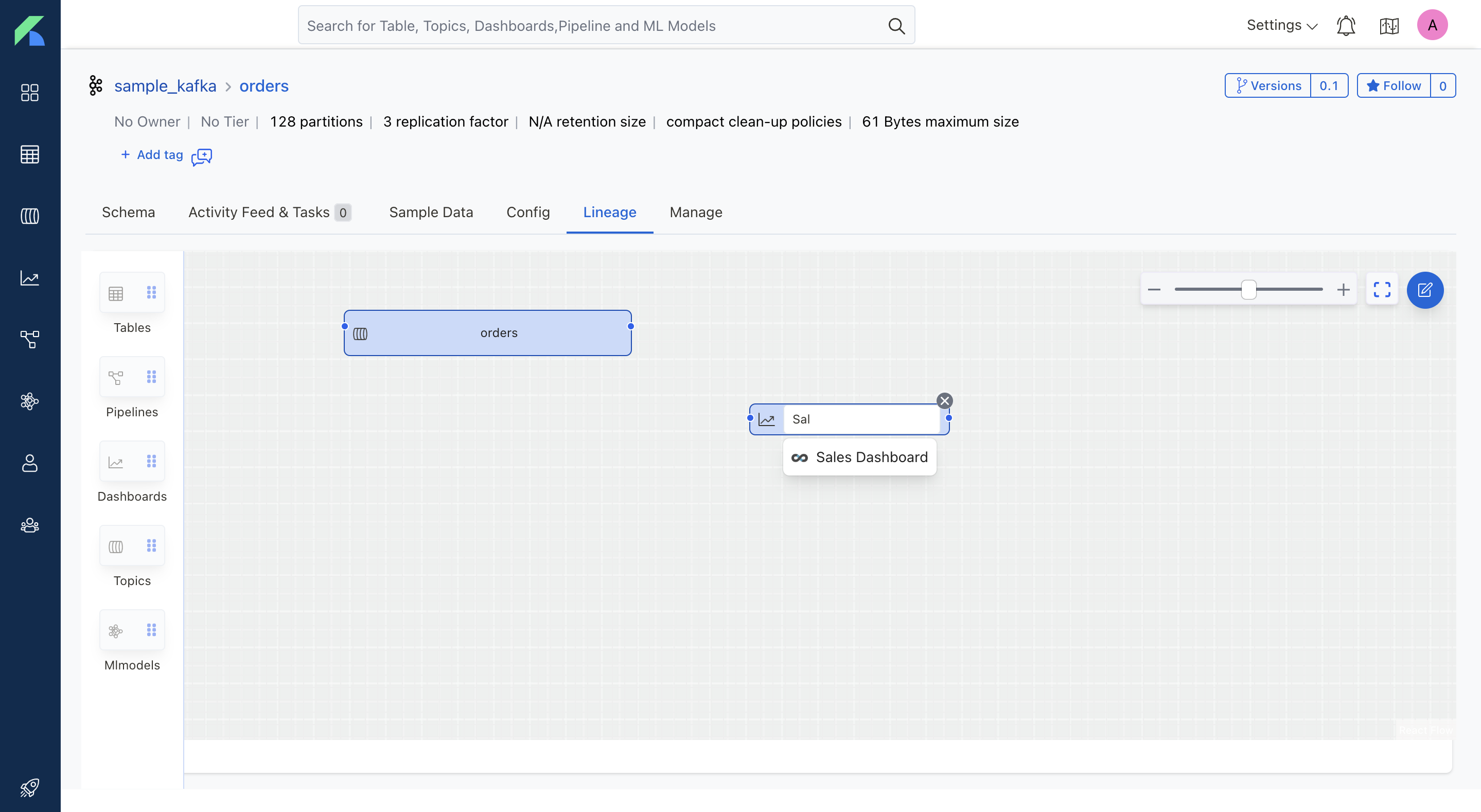
Task: Open Topics from the left sidebar
Action: coord(29,216)
